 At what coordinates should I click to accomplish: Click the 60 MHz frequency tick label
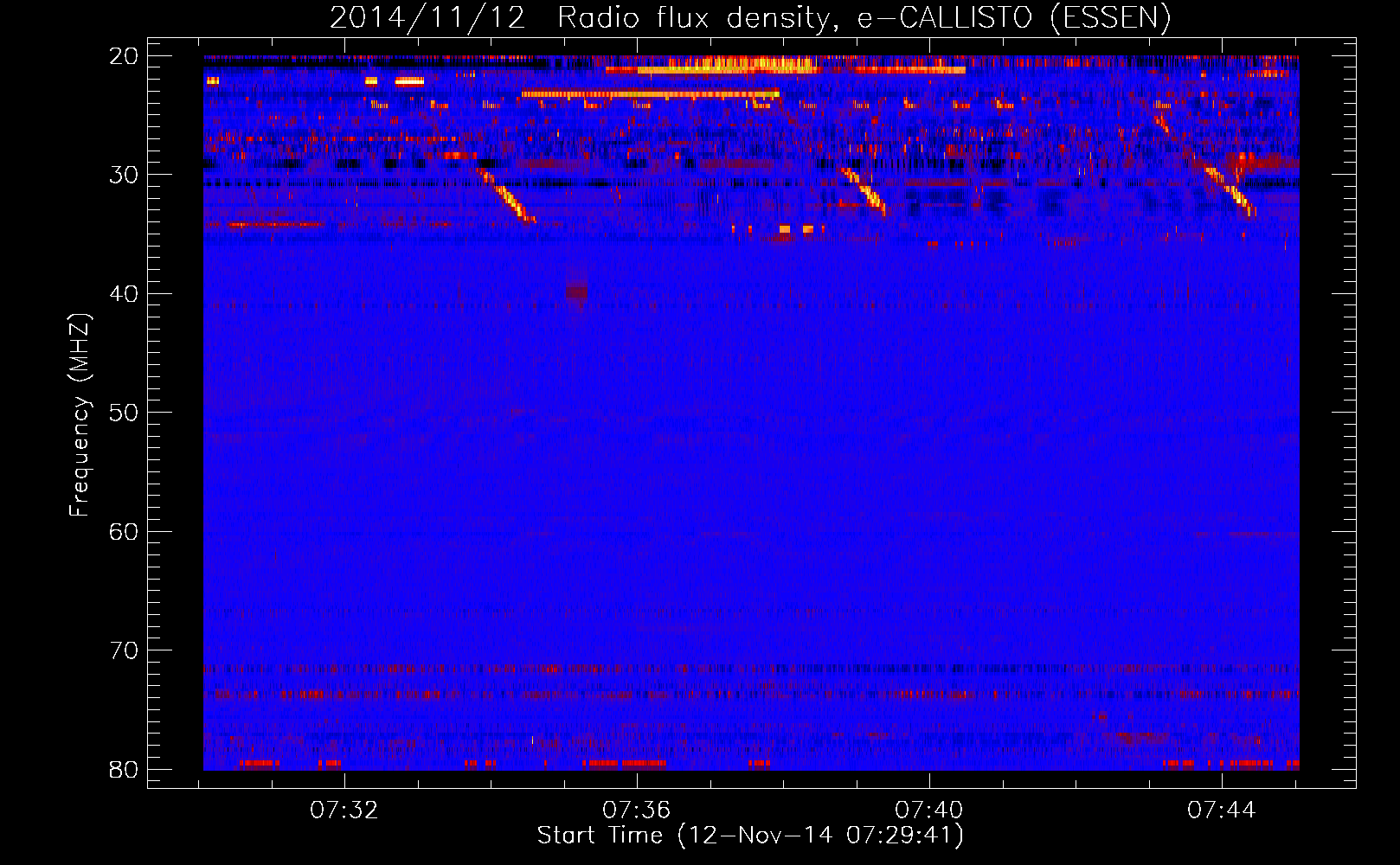(124, 531)
